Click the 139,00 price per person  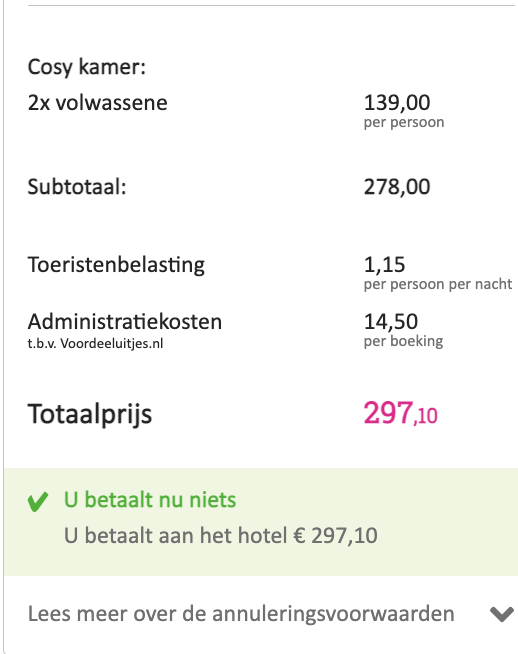click(x=397, y=103)
